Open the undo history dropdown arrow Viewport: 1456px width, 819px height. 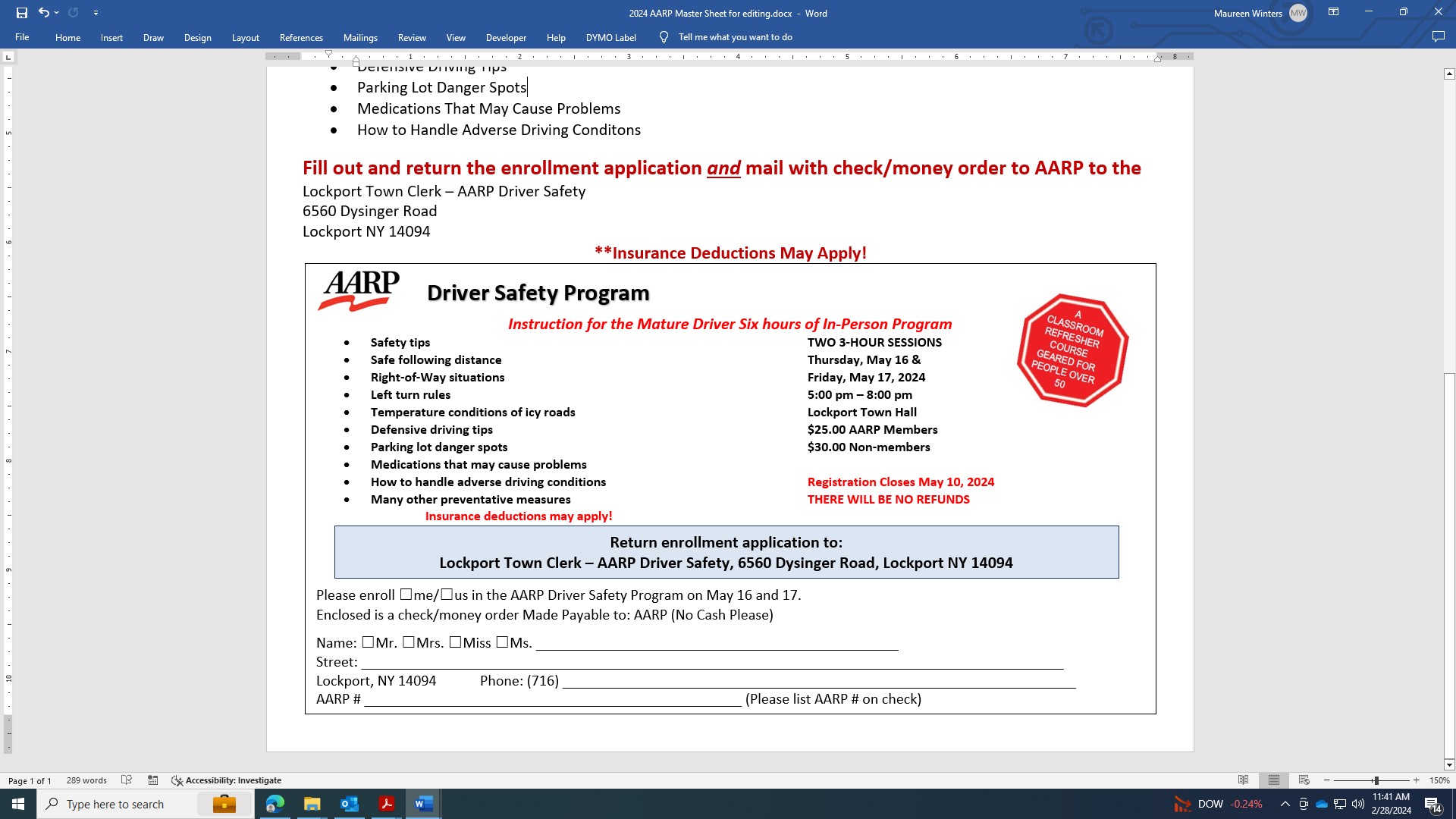57,13
